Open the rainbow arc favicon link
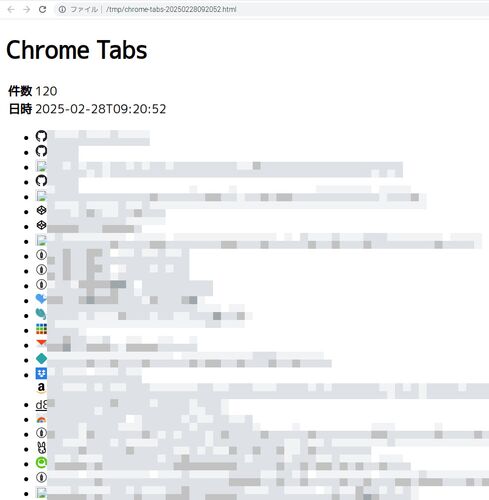This screenshot has width=489, height=500. pyautogui.click(x=41, y=420)
